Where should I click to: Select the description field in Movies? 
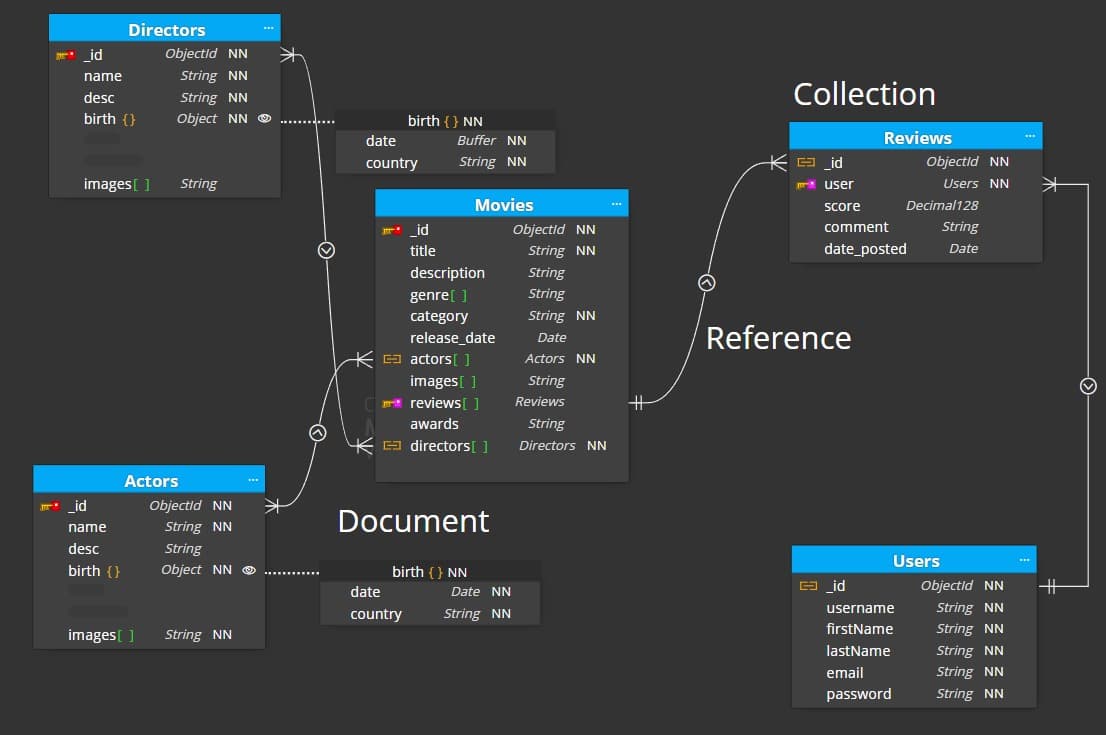pos(502,273)
